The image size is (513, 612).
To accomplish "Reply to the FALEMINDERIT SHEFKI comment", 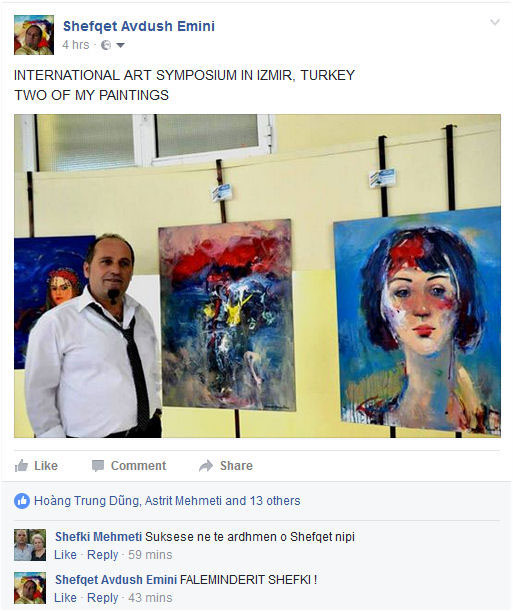I will pyautogui.click(x=102, y=598).
